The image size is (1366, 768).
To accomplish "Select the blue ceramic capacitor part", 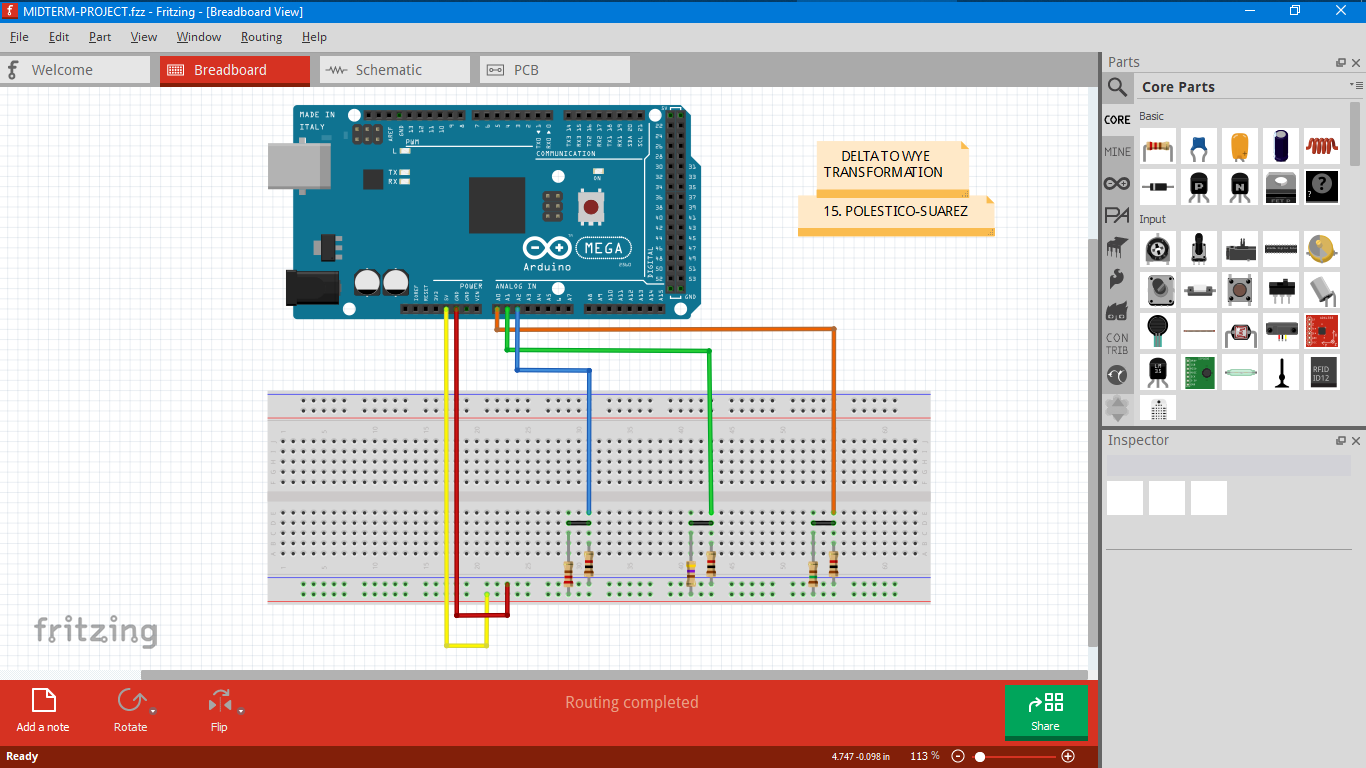I will [x=1199, y=147].
